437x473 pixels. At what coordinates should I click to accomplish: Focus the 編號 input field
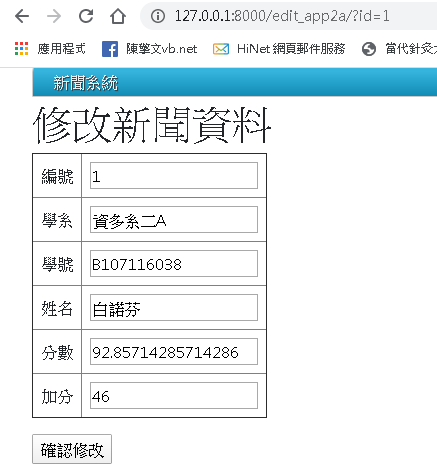(x=174, y=176)
